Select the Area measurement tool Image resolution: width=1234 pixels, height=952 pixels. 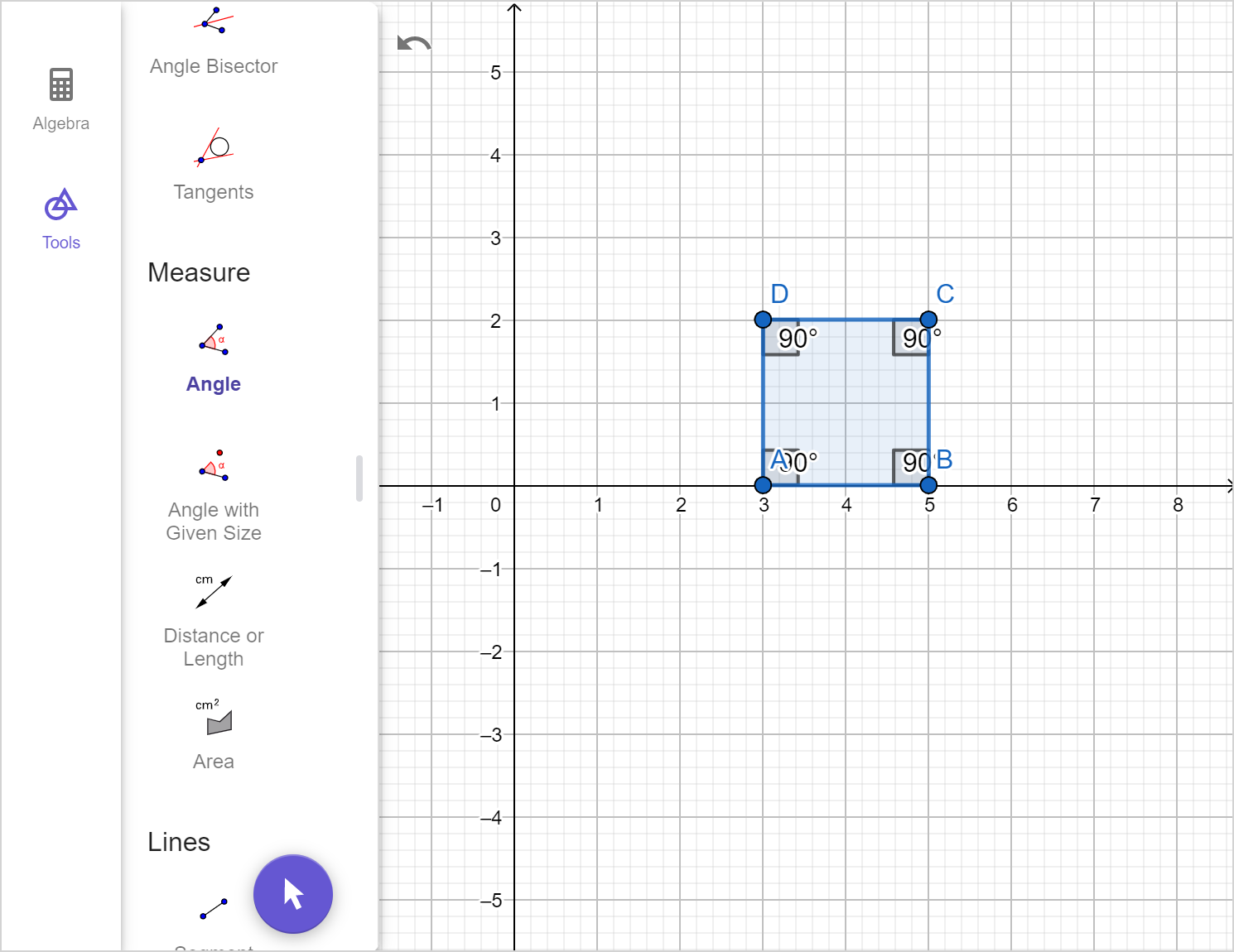point(214,735)
